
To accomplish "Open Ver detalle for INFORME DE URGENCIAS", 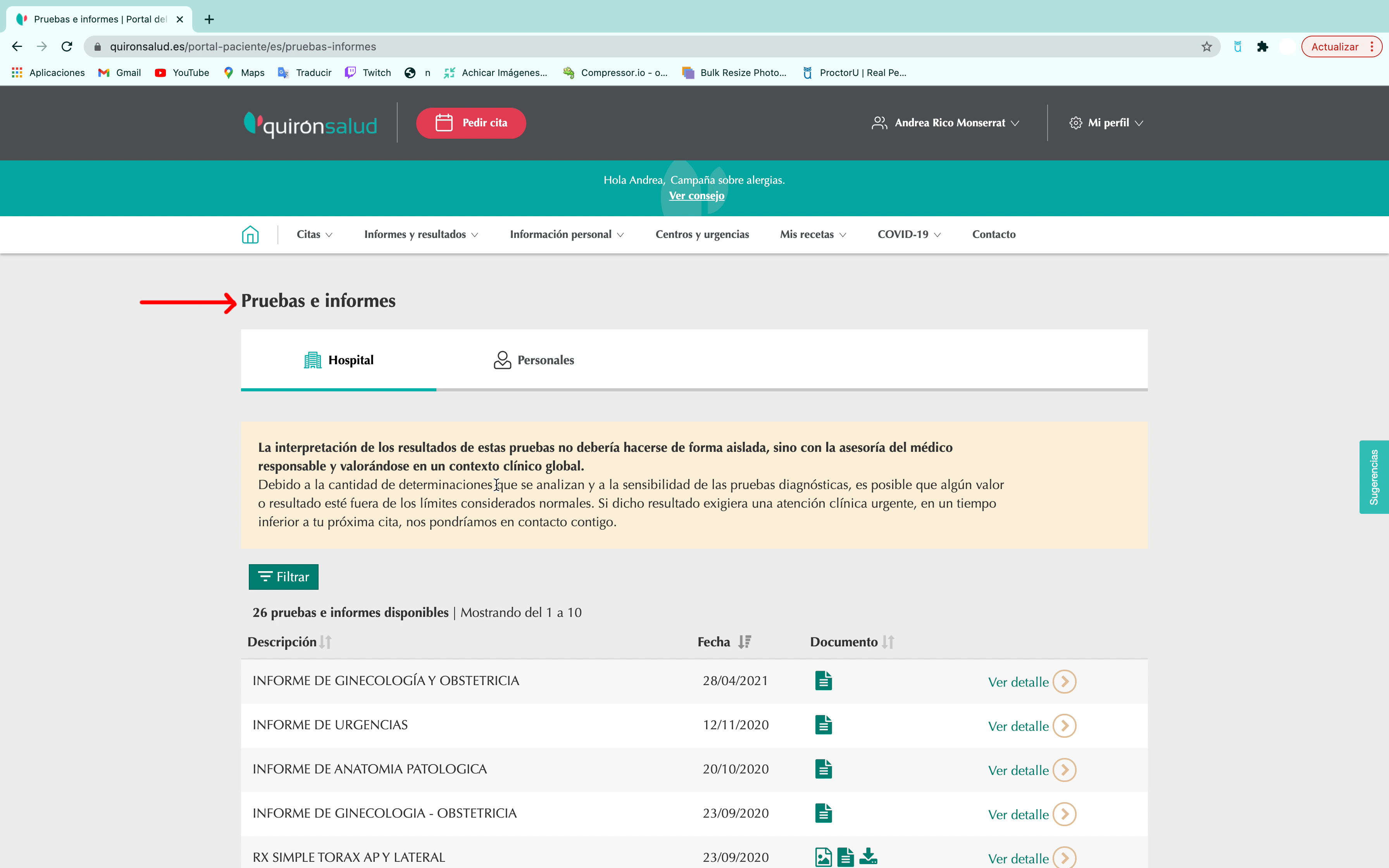I will (x=1018, y=726).
